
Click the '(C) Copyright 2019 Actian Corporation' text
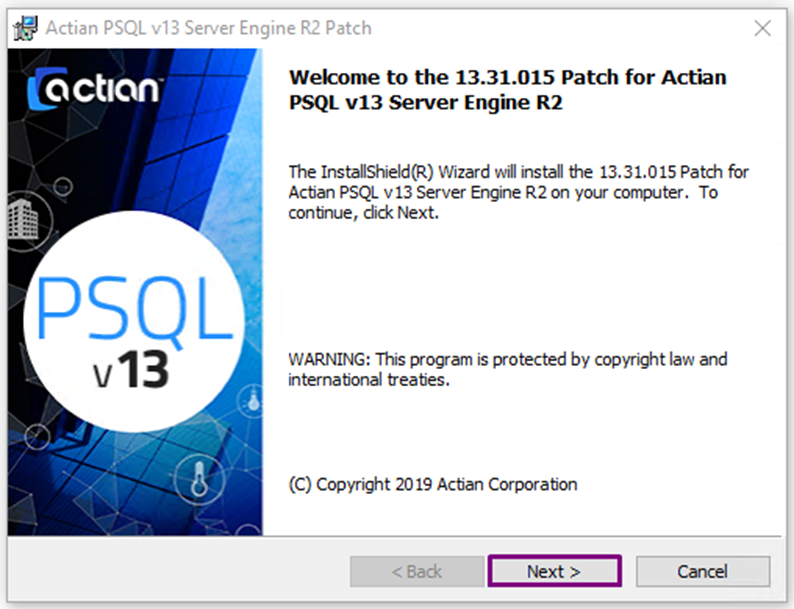[x=433, y=484]
